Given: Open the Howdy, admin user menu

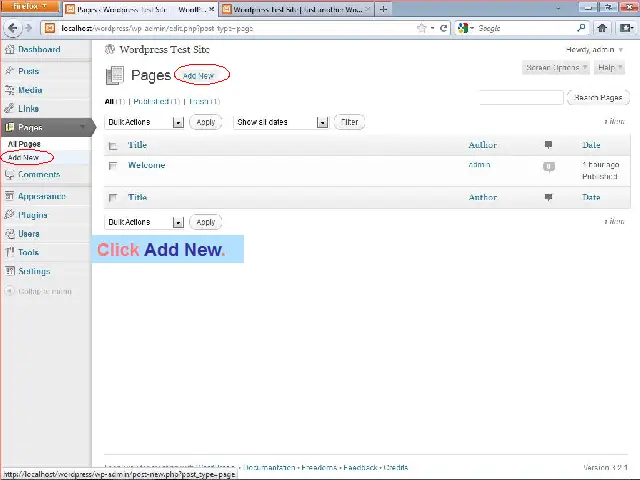Looking at the screenshot, I should [595, 50].
